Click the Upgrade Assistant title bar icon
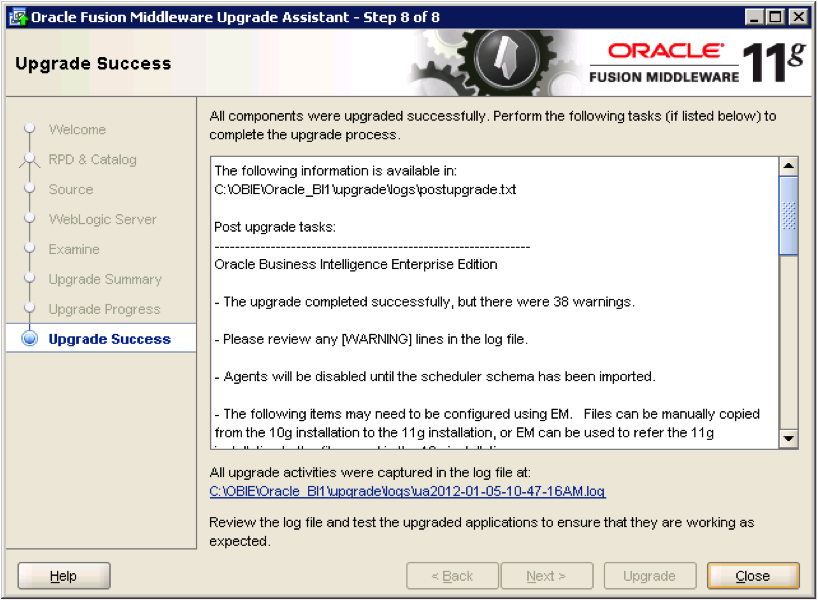Viewport: 818px width, 600px height. coord(18,17)
